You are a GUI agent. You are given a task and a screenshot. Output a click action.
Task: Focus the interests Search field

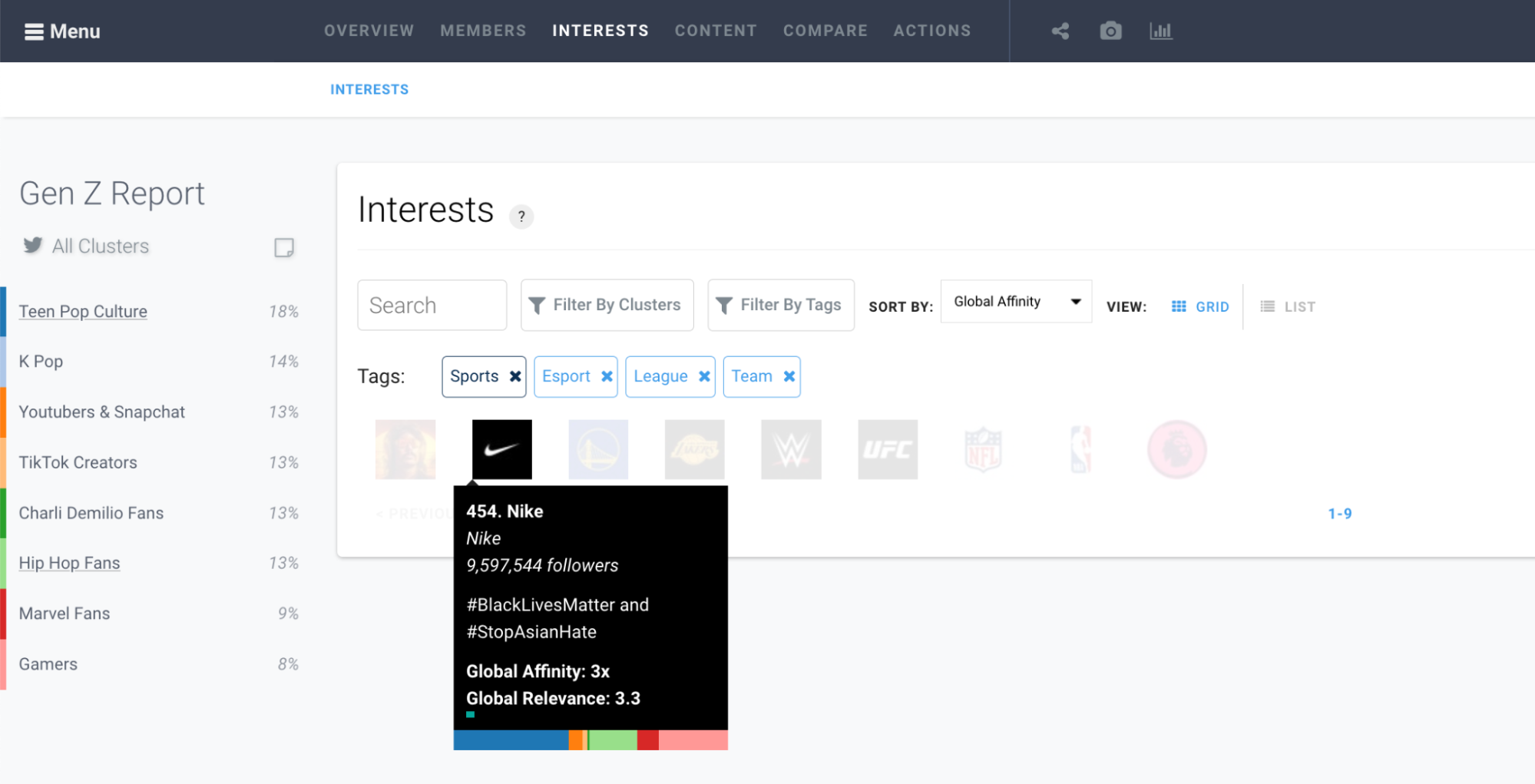[432, 305]
